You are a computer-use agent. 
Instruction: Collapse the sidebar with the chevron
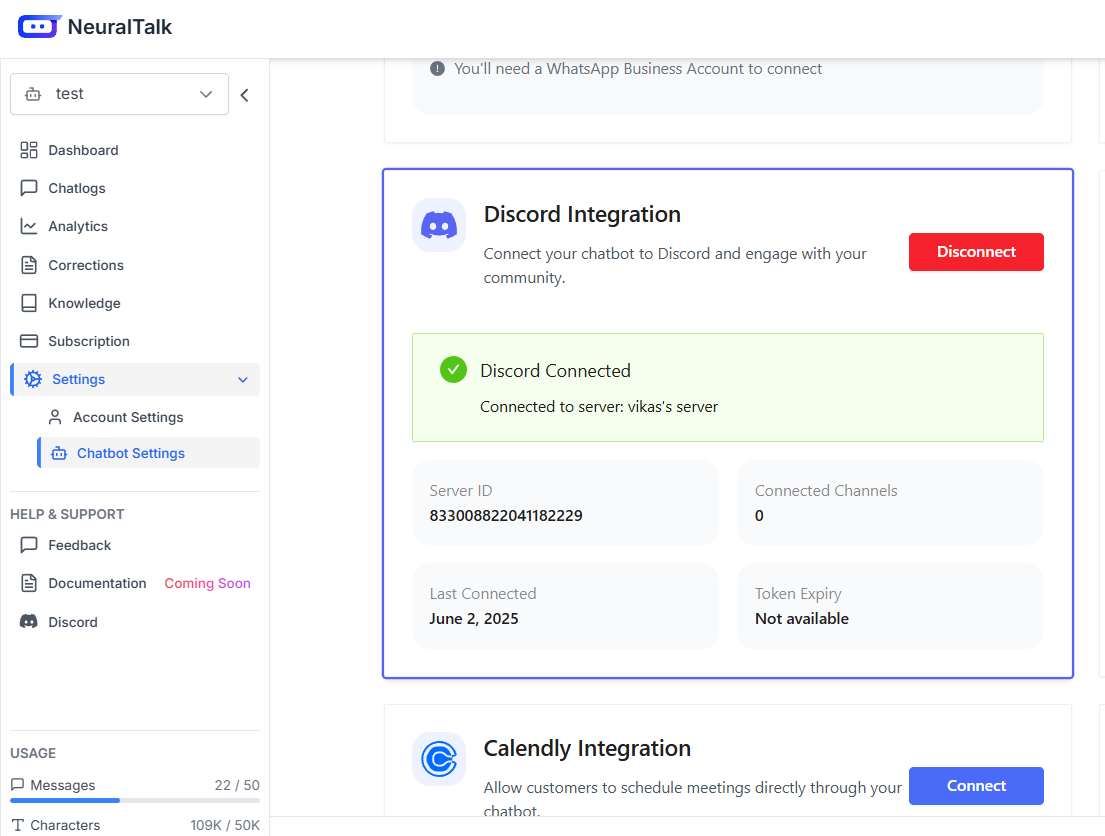(244, 94)
